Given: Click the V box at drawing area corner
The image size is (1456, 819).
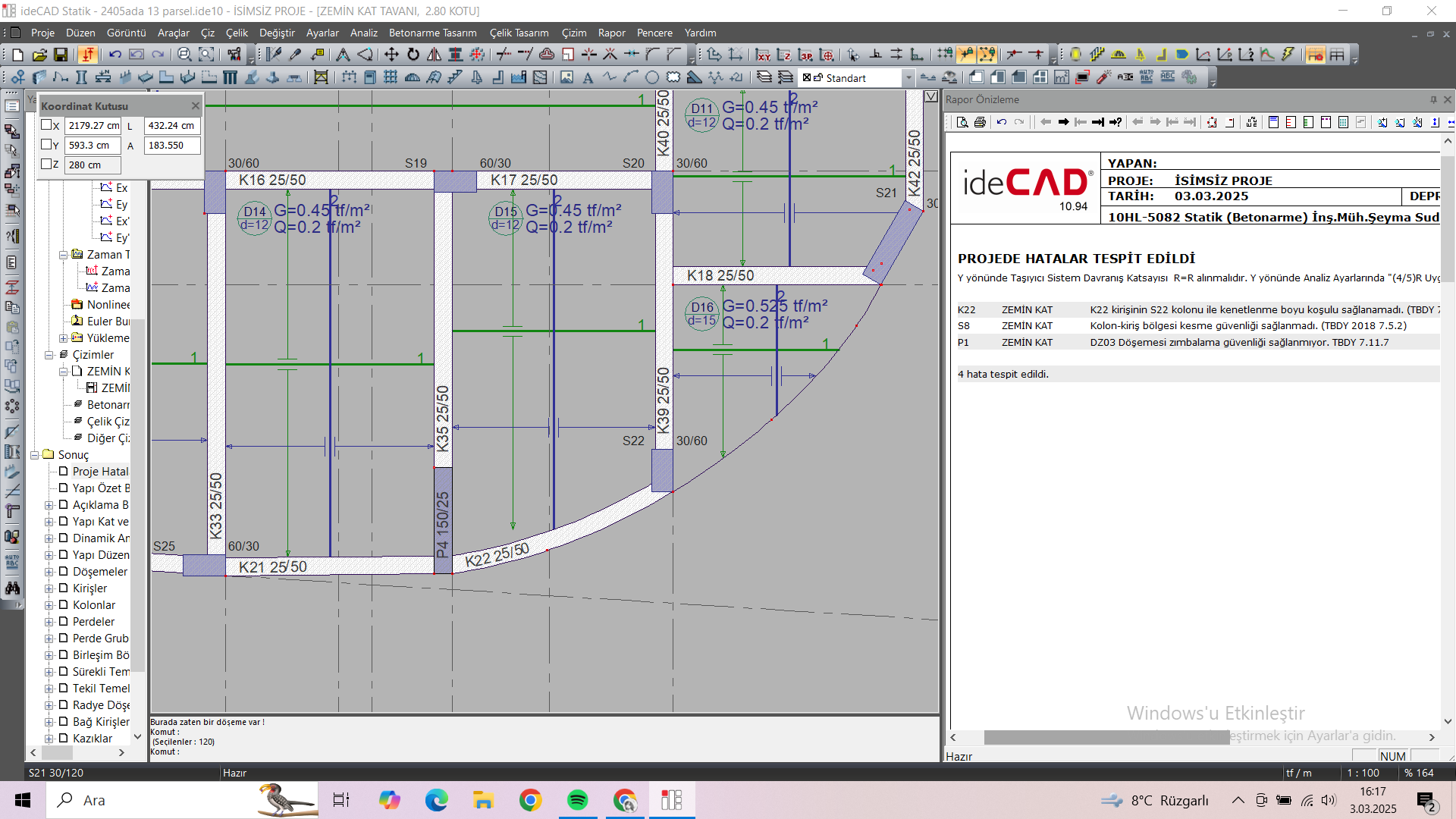Looking at the screenshot, I should [931, 96].
